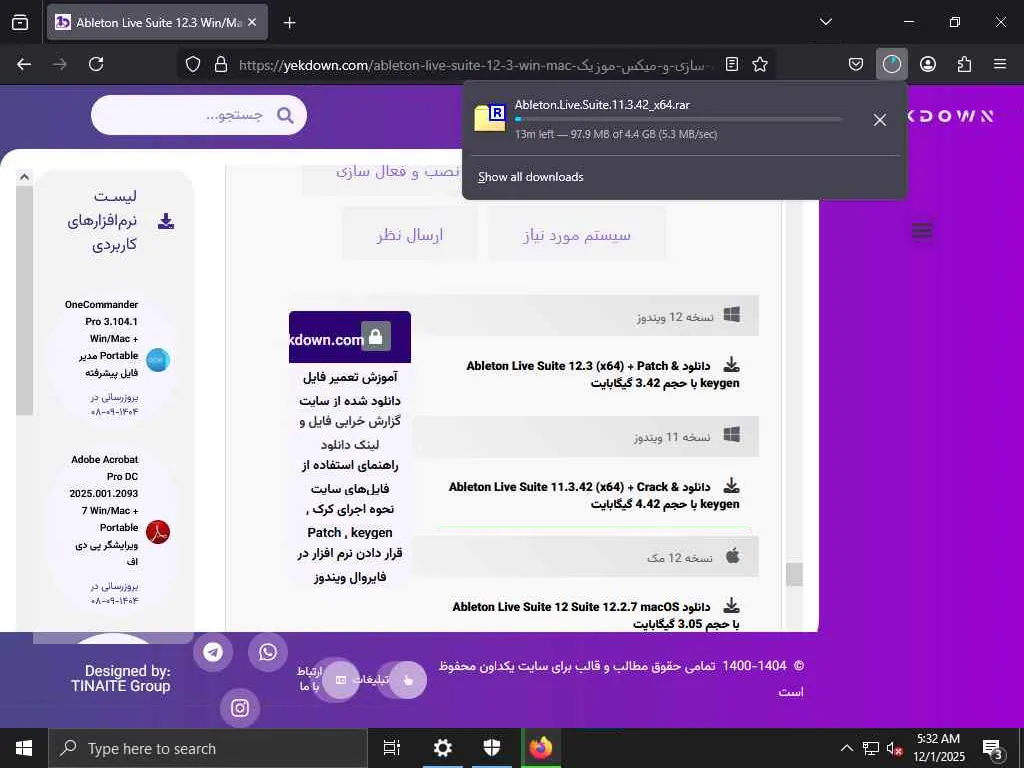Open the سیستم مورد نیاز tab
This screenshot has height=768, width=1024.
[x=577, y=234]
